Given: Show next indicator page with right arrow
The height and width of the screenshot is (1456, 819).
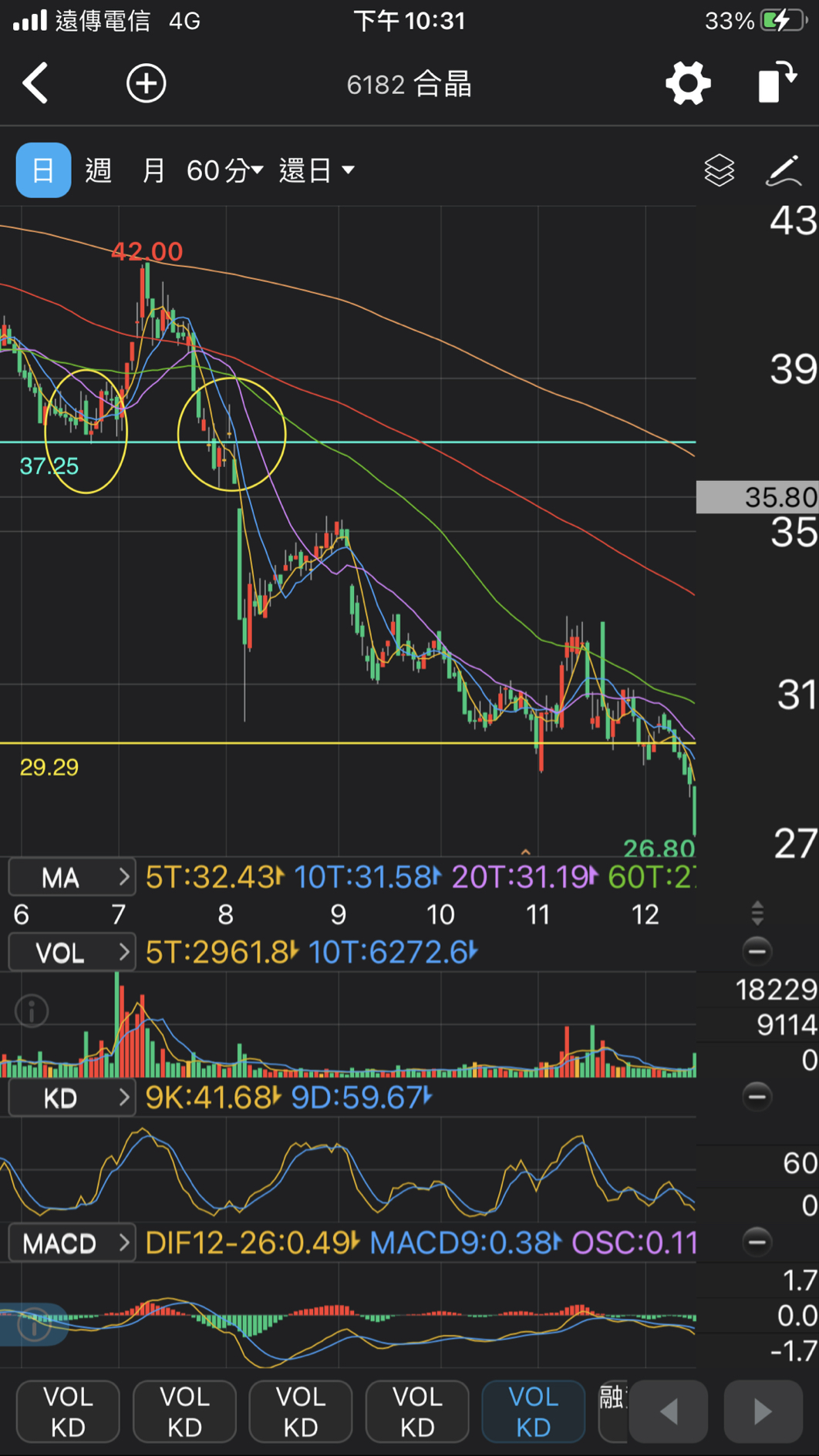Looking at the screenshot, I should click(763, 1411).
